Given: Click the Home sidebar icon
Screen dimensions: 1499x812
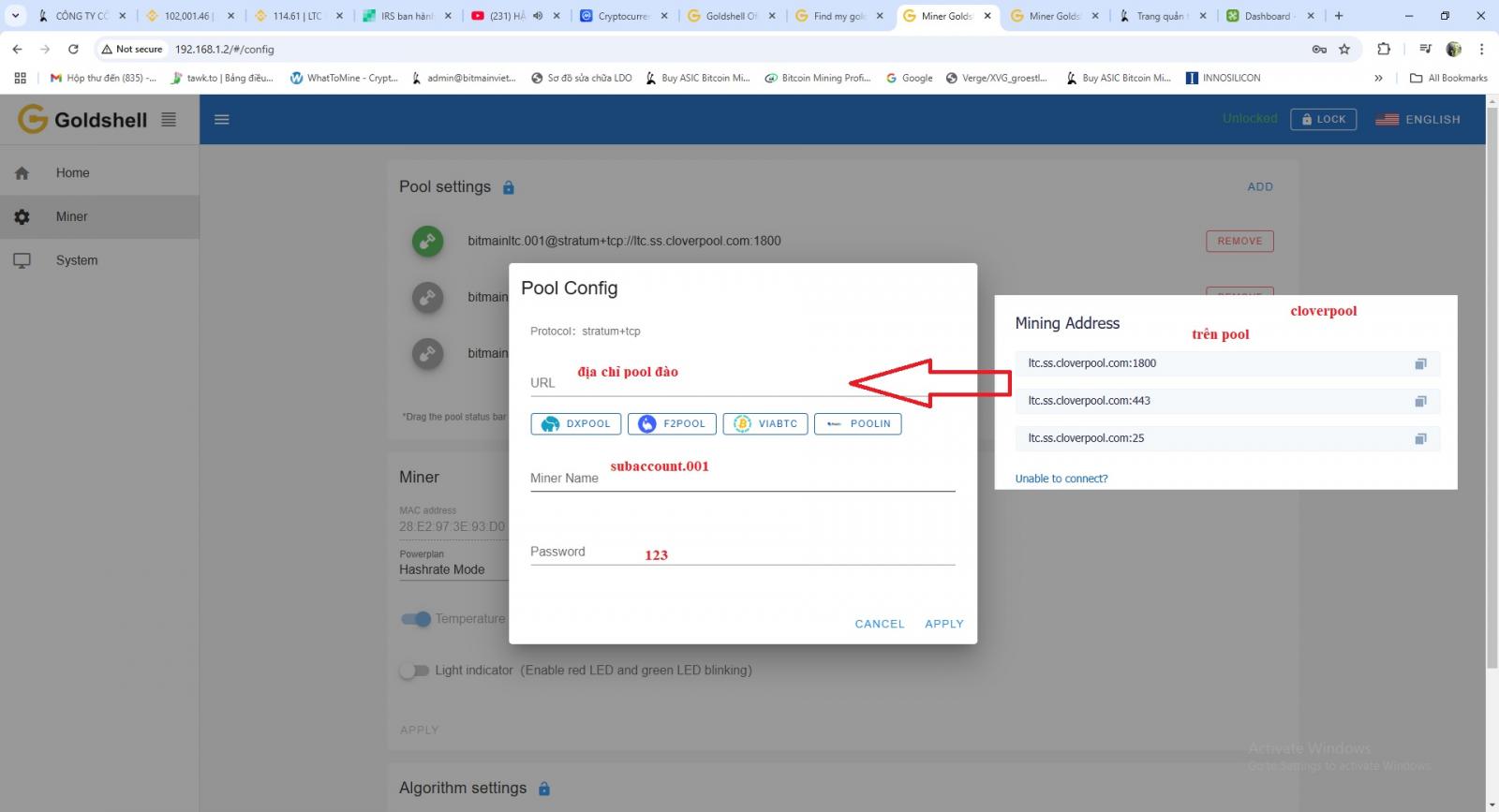Looking at the screenshot, I should [x=22, y=173].
